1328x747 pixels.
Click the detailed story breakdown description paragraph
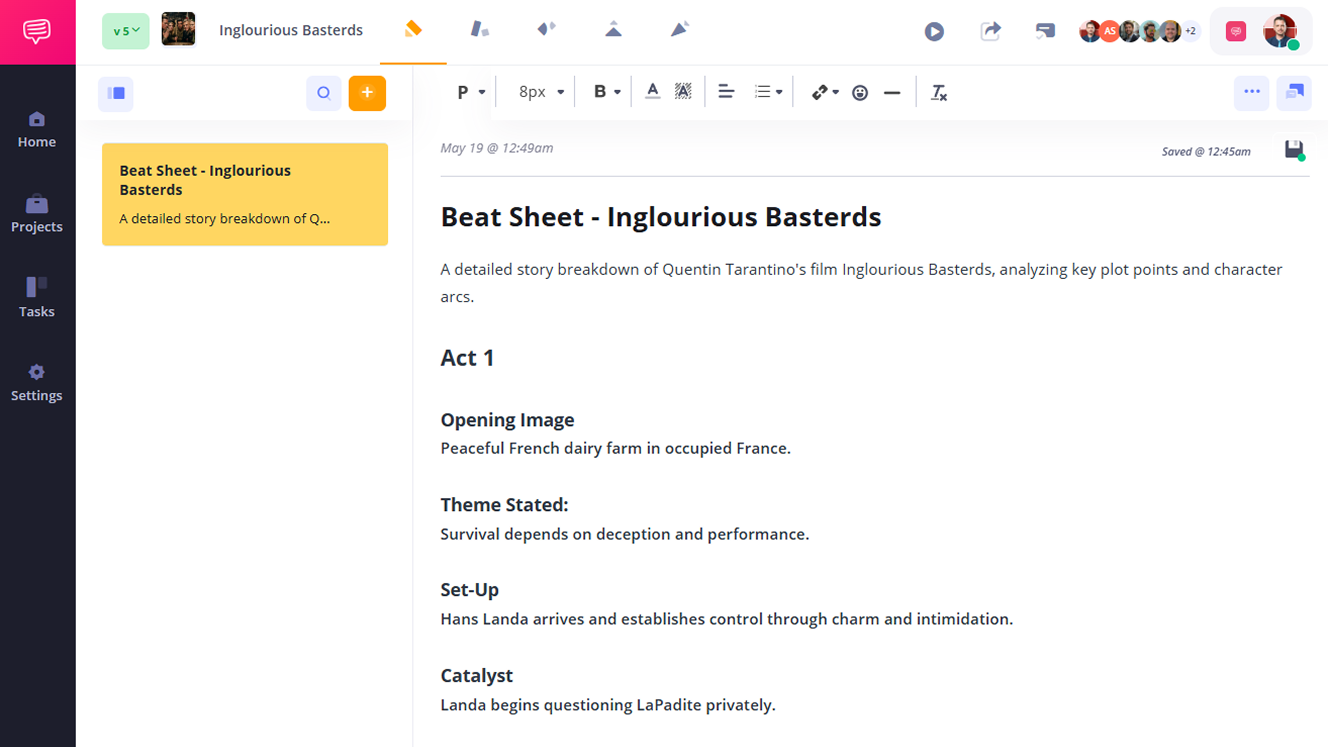tap(861, 283)
